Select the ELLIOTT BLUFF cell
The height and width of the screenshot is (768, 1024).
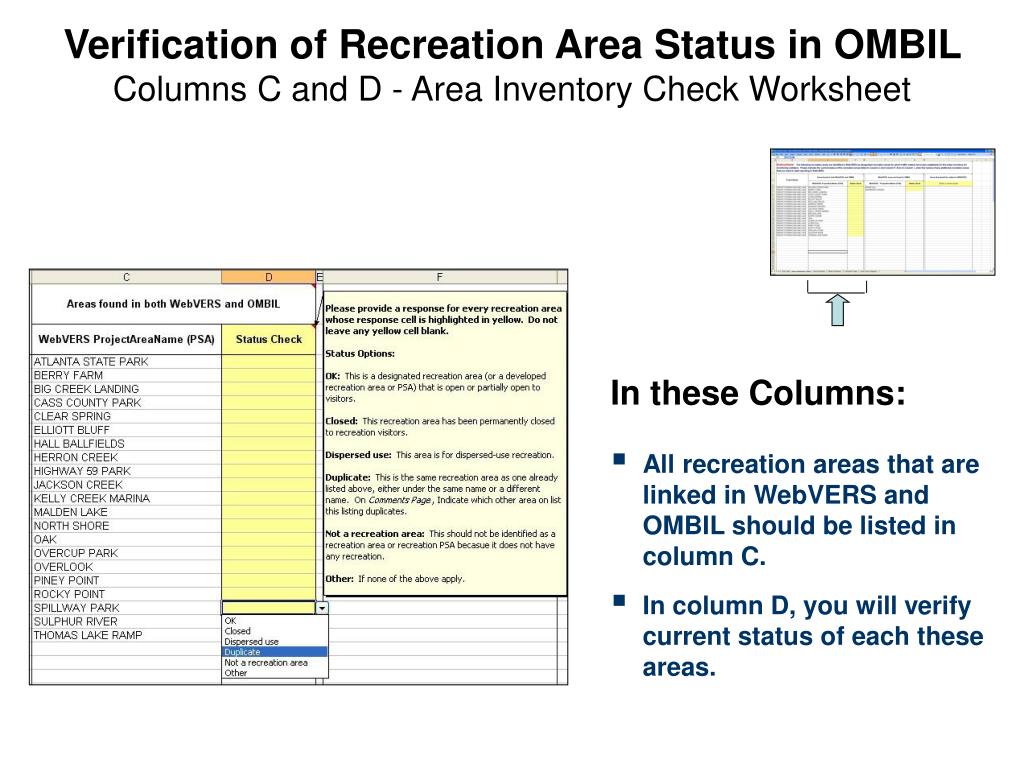coord(126,430)
